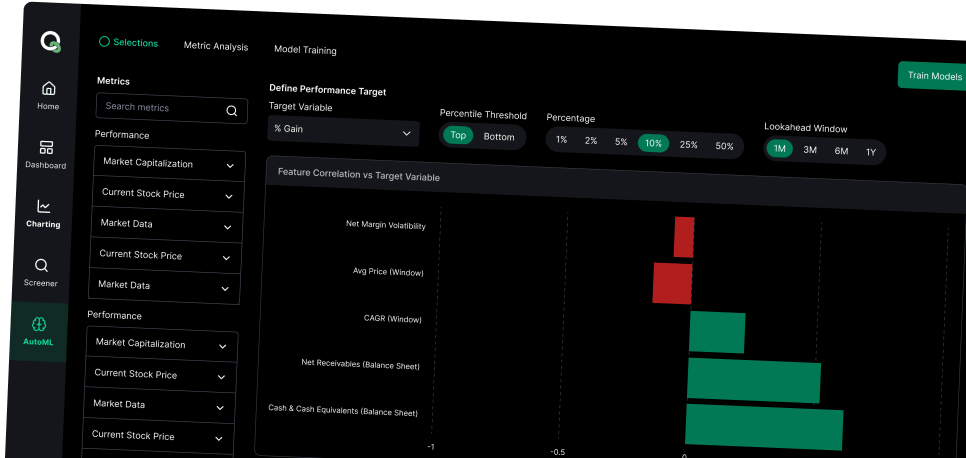Screen dimensions: 966x458
Task: Set lookahead window to 3M
Action: point(810,150)
